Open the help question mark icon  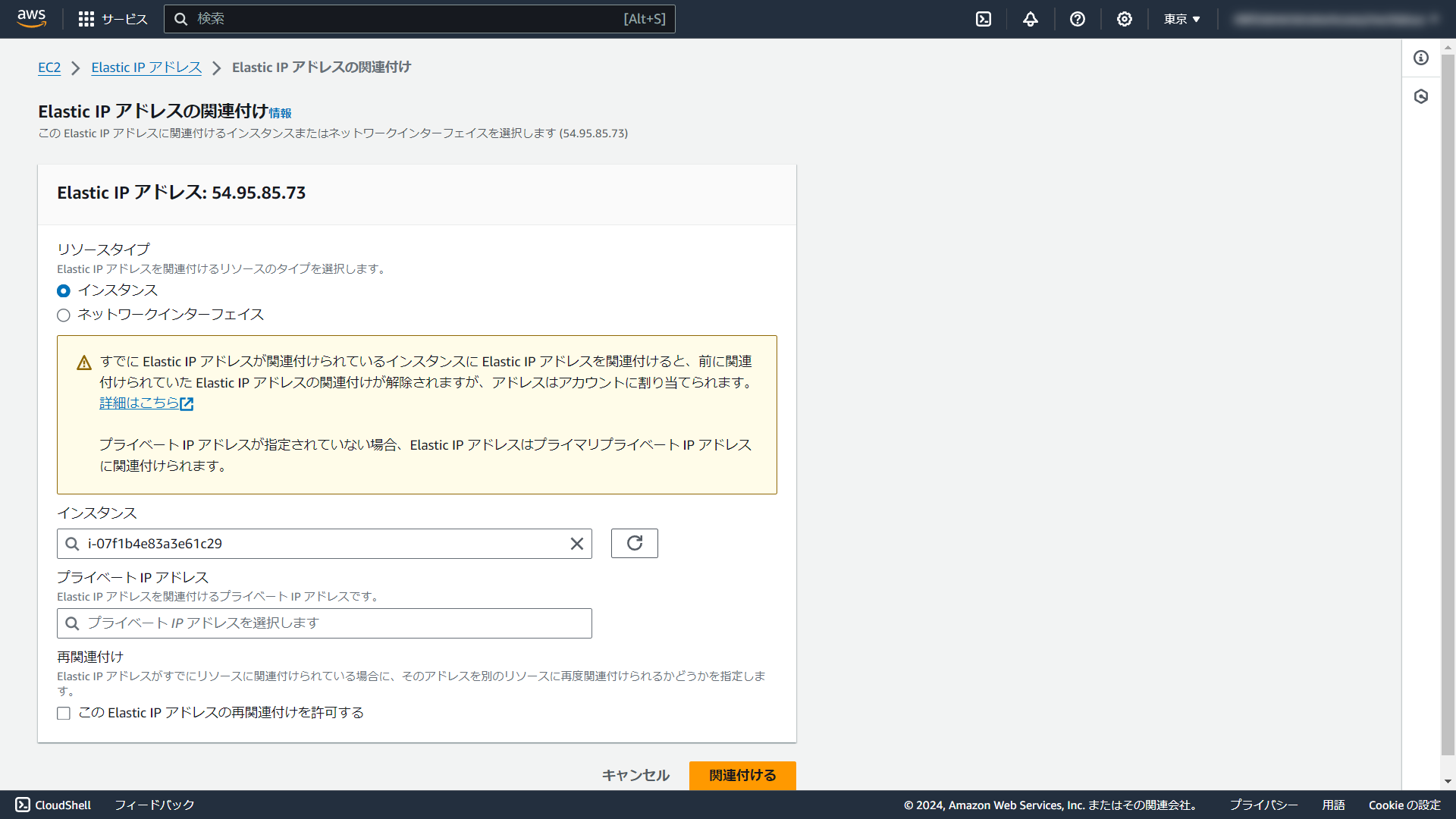[1077, 19]
